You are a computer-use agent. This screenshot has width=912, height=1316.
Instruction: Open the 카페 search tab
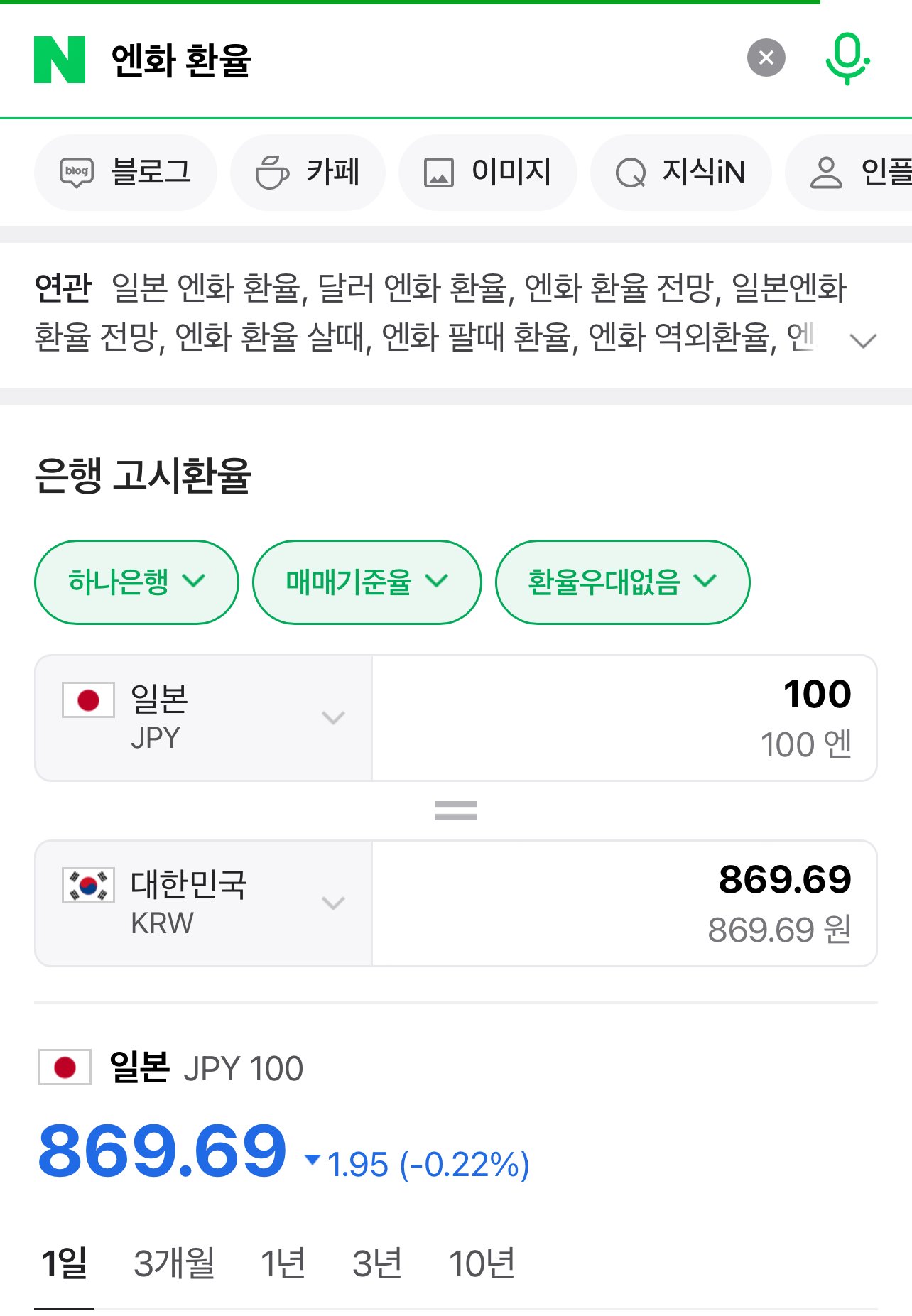[x=308, y=173]
